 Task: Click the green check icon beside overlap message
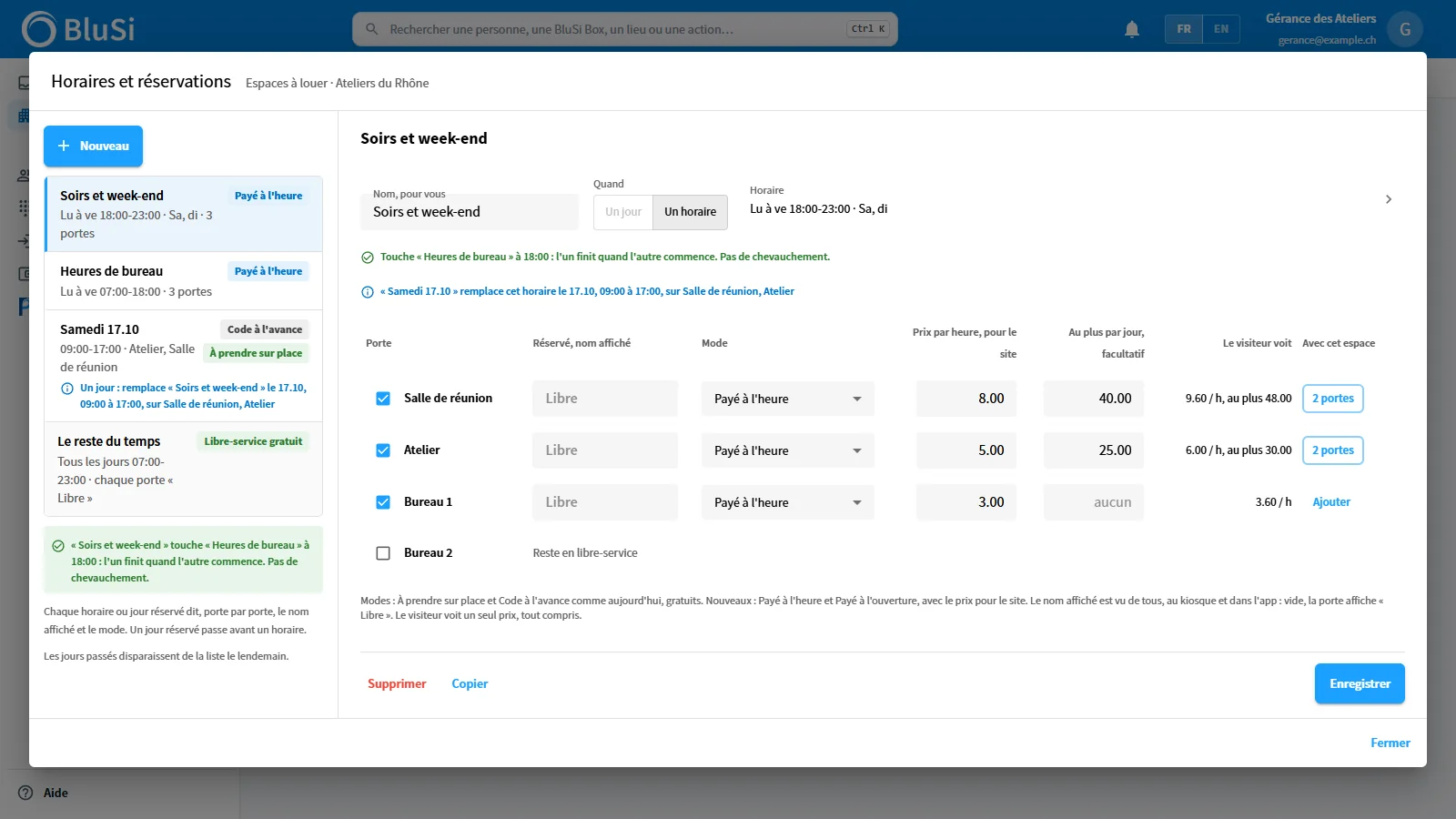[x=368, y=258]
